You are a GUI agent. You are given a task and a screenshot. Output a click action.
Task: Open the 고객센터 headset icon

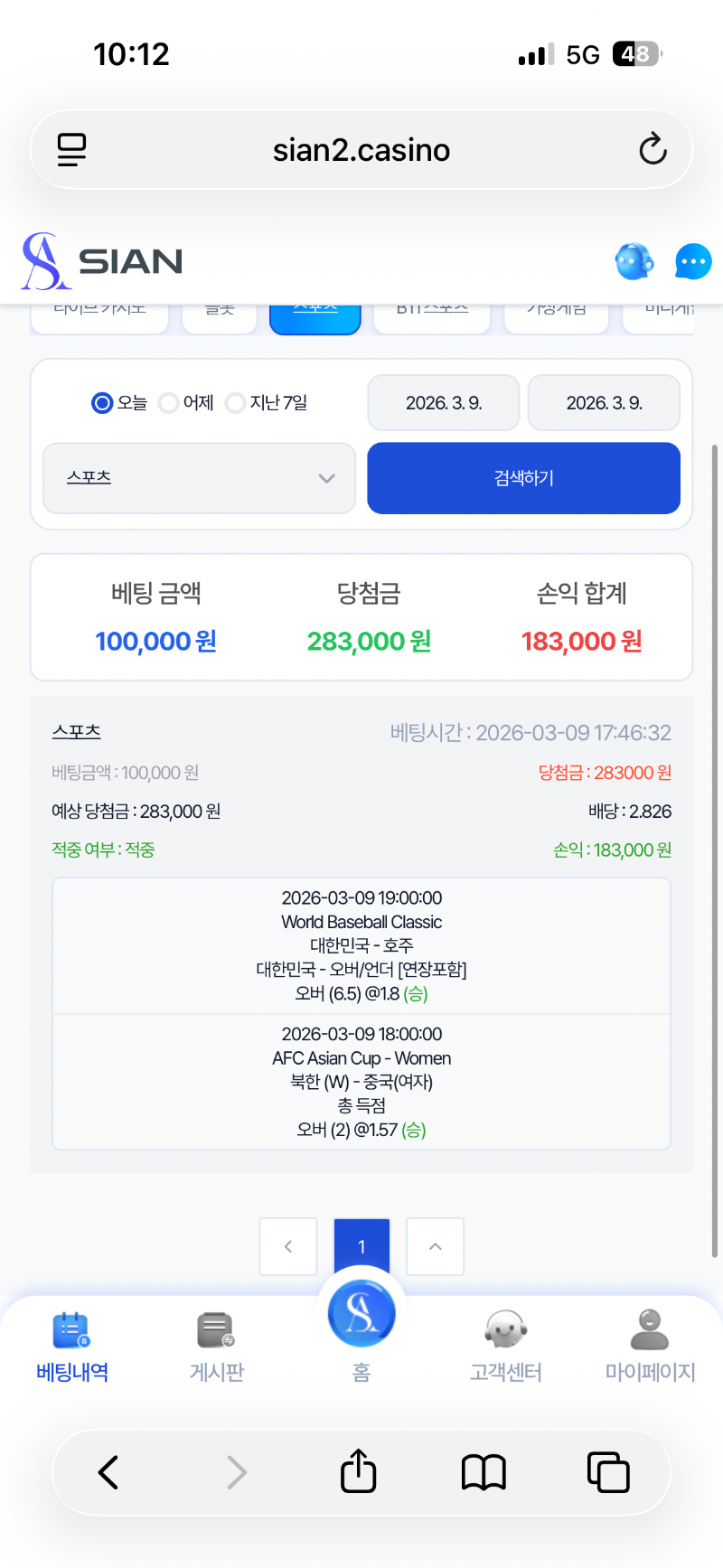tap(505, 1330)
